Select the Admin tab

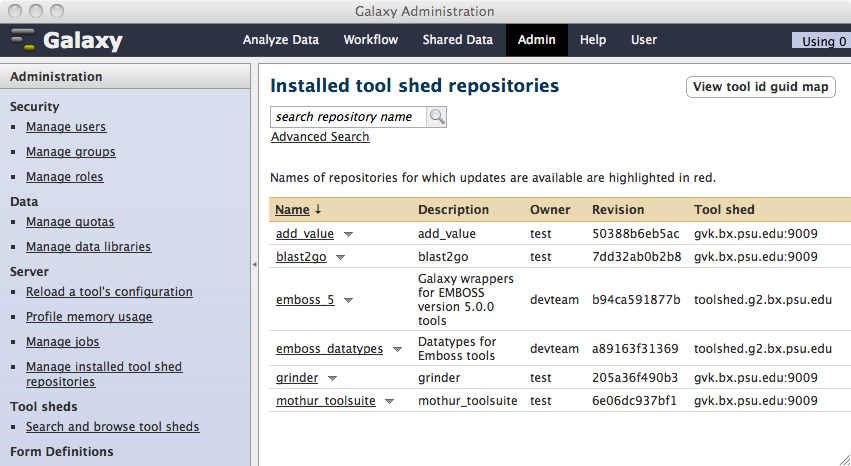[x=537, y=40]
